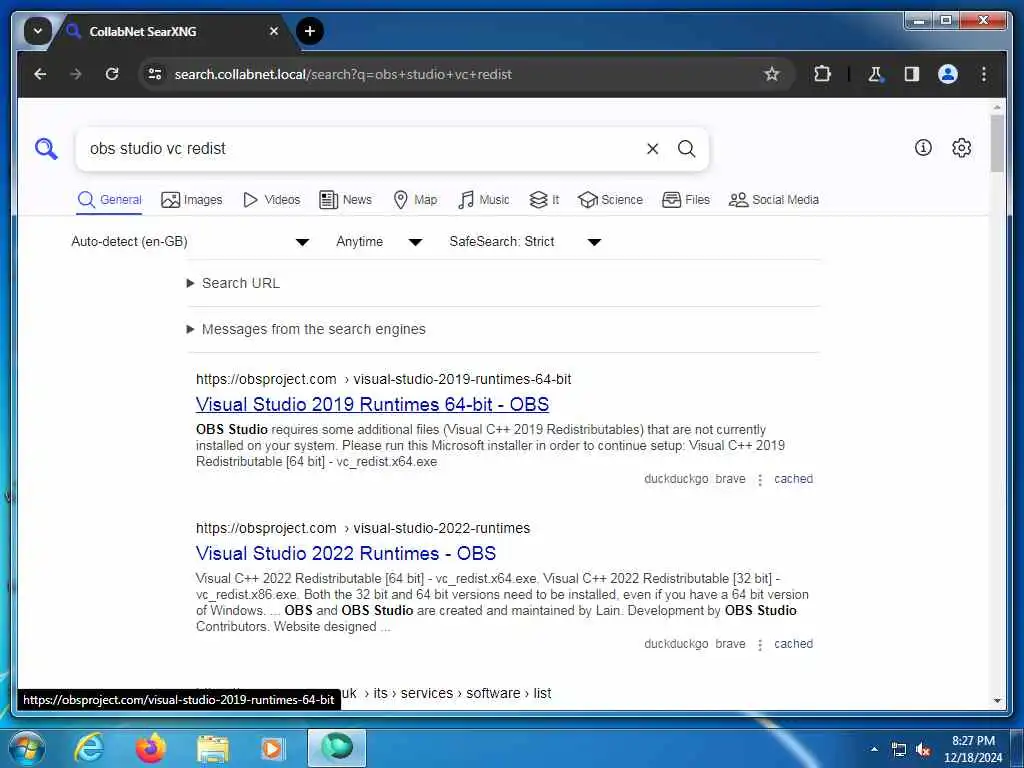Click the SearXNG magnifier logo
The height and width of the screenshot is (768, 1024).
46,149
